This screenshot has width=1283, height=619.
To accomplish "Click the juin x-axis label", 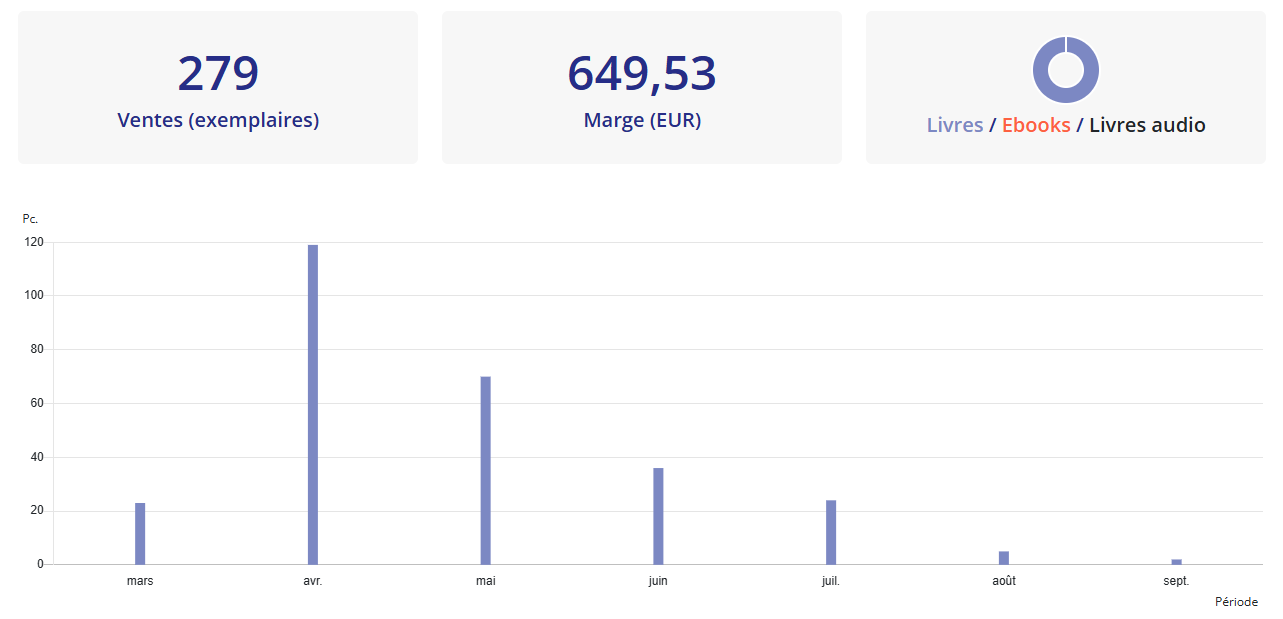I will tap(658, 581).
